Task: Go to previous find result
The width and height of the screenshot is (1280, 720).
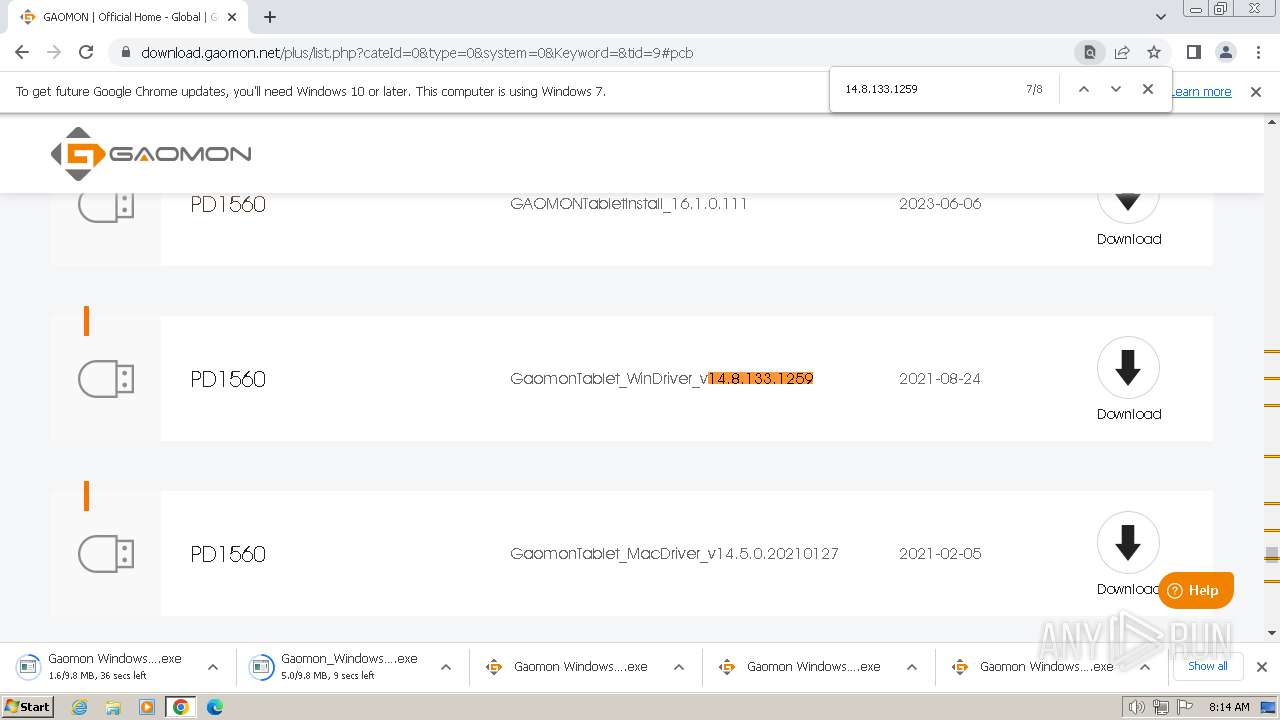Action: pyautogui.click(x=1083, y=89)
